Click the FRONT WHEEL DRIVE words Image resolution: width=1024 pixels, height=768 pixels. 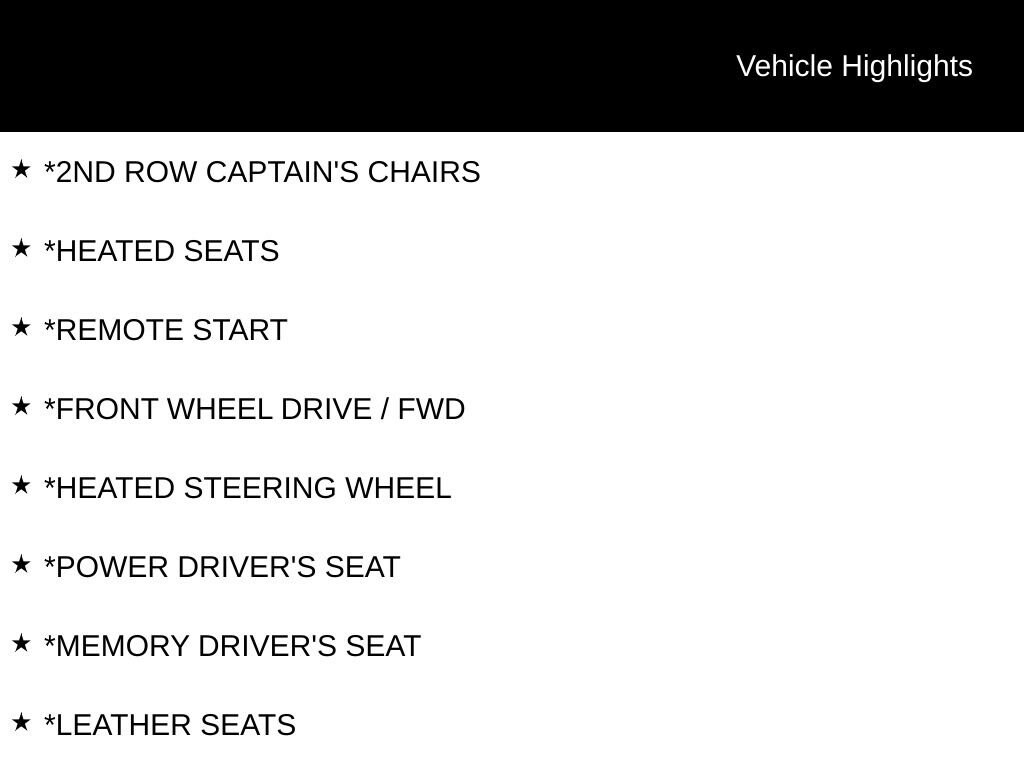(212, 409)
